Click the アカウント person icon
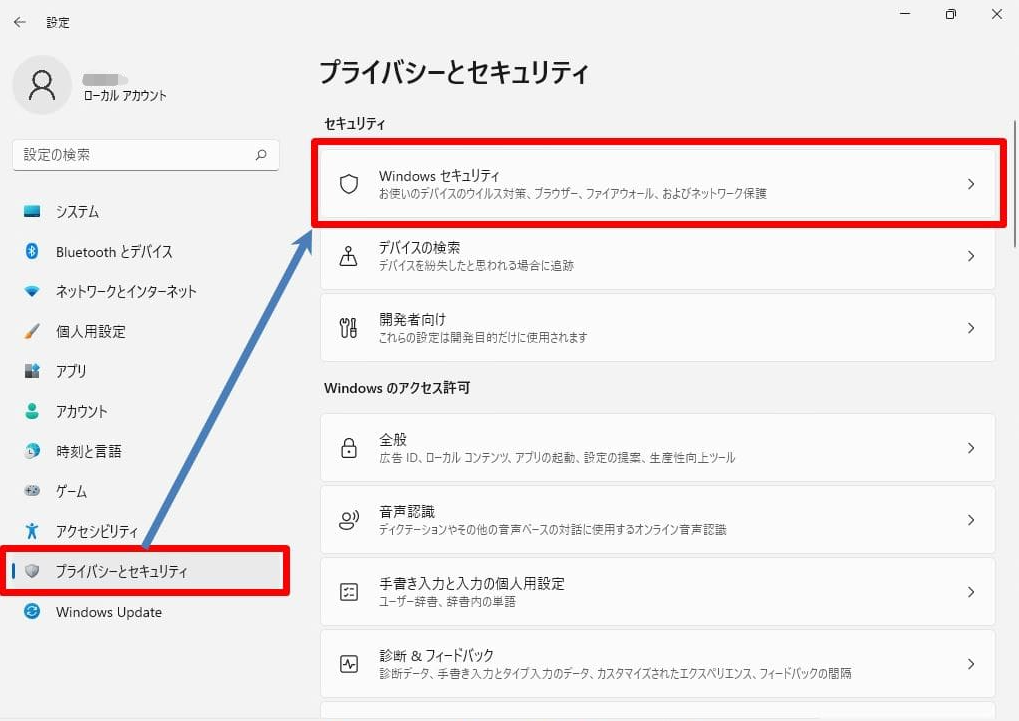The width and height of the screenshot is (1019, 721). 32,411
